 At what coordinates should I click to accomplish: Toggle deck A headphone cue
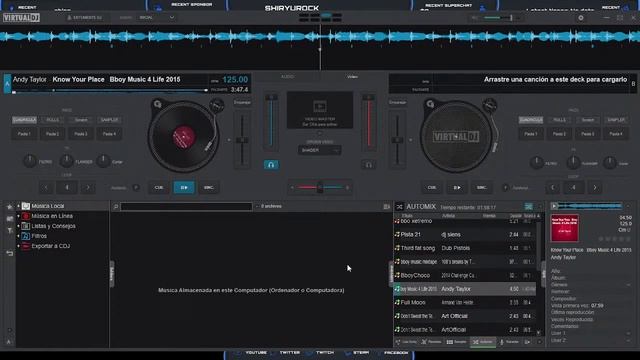tap(271, 164)
